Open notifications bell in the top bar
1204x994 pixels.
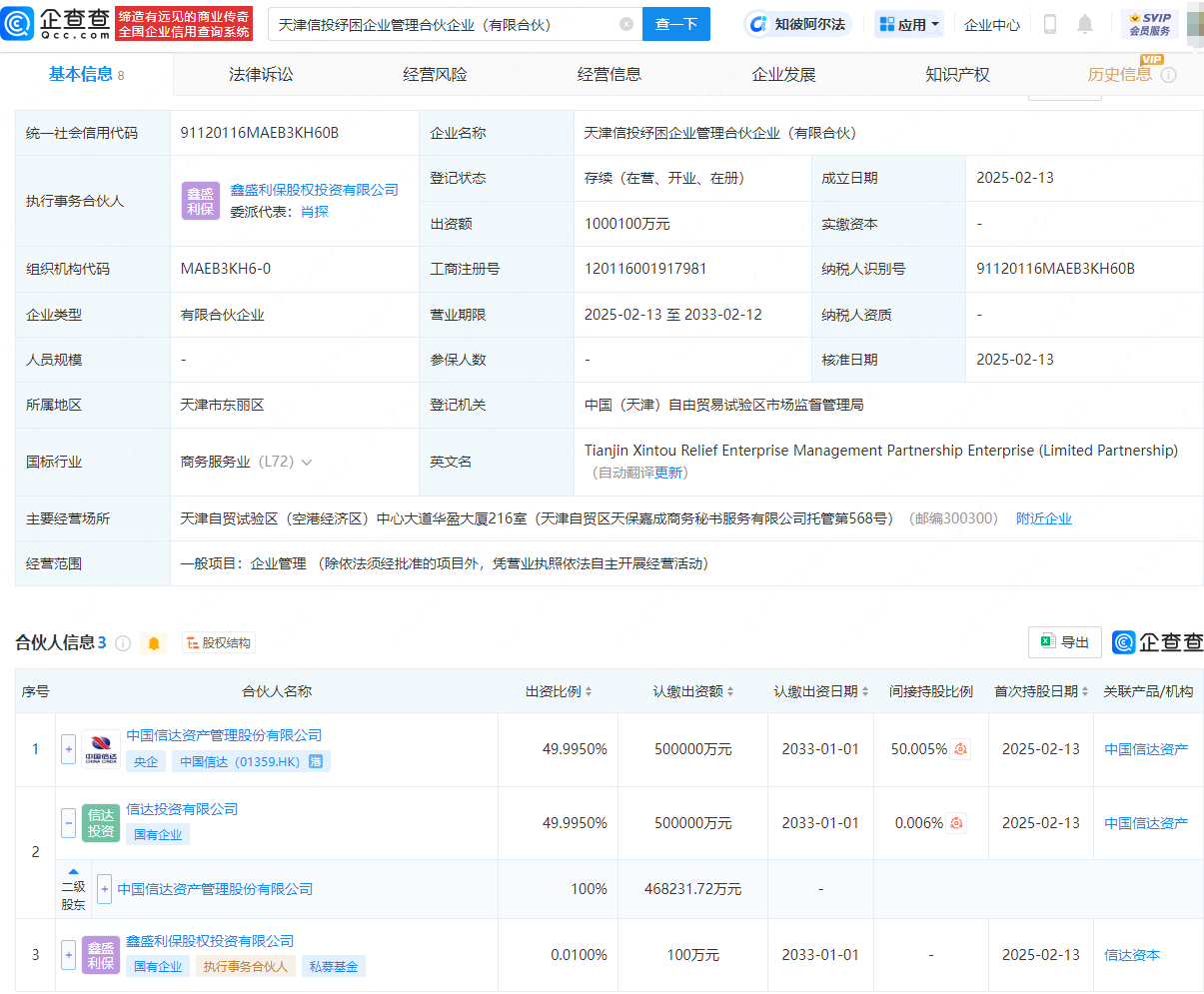click(x=1085, y=24)
